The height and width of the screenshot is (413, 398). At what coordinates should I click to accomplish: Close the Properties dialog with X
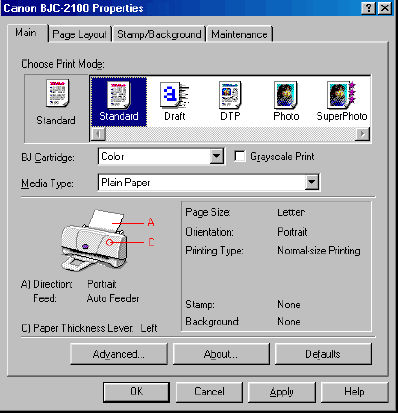pos(384,8)
